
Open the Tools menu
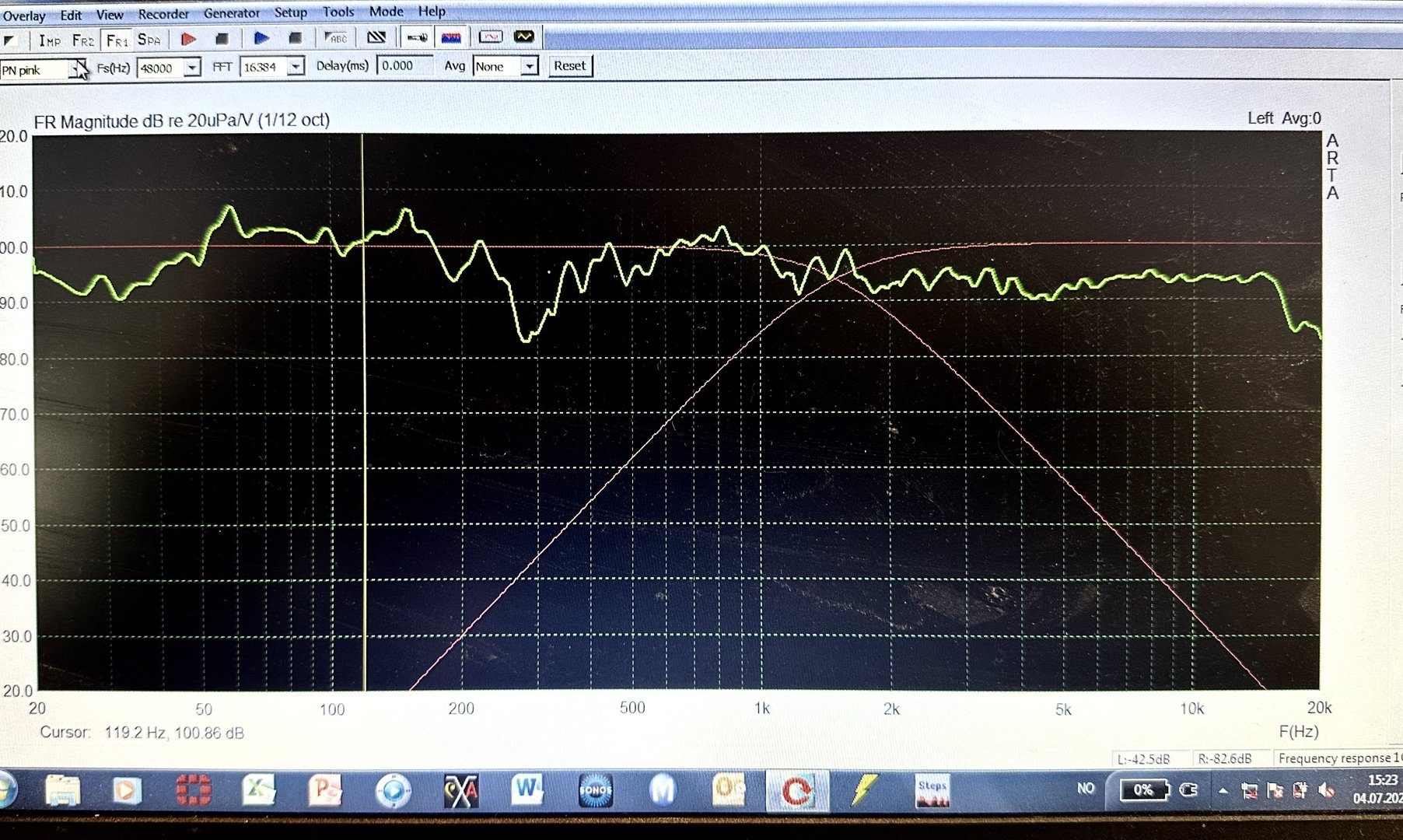[338, 12]
